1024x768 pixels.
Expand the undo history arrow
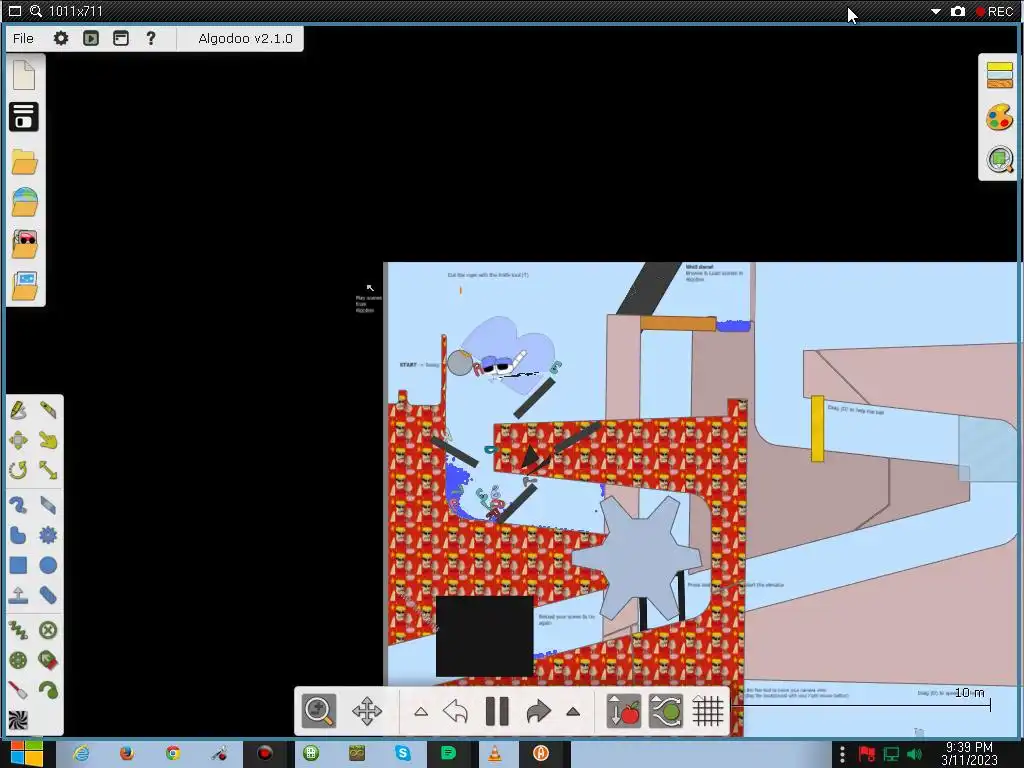421,712
